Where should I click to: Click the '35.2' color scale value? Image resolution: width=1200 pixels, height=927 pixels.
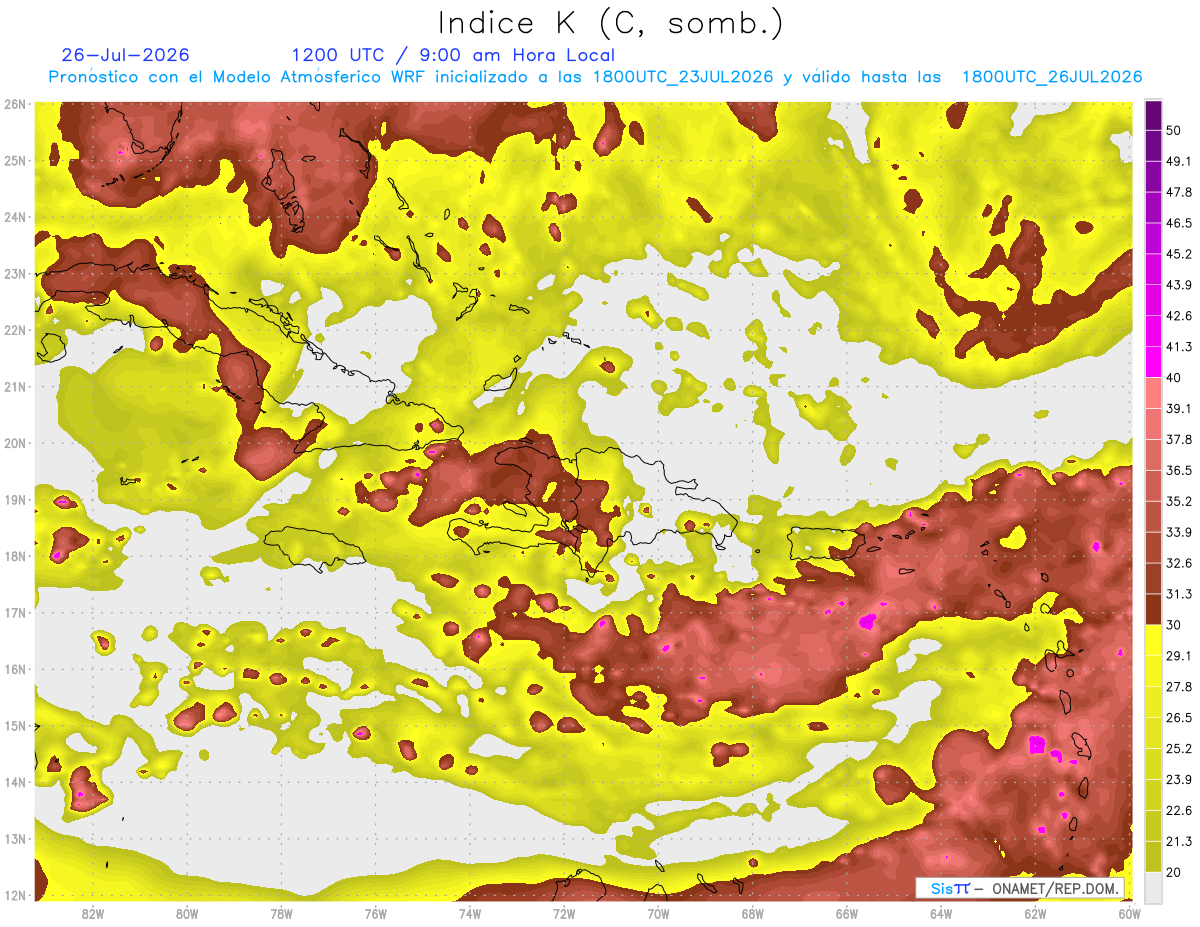1179,501
